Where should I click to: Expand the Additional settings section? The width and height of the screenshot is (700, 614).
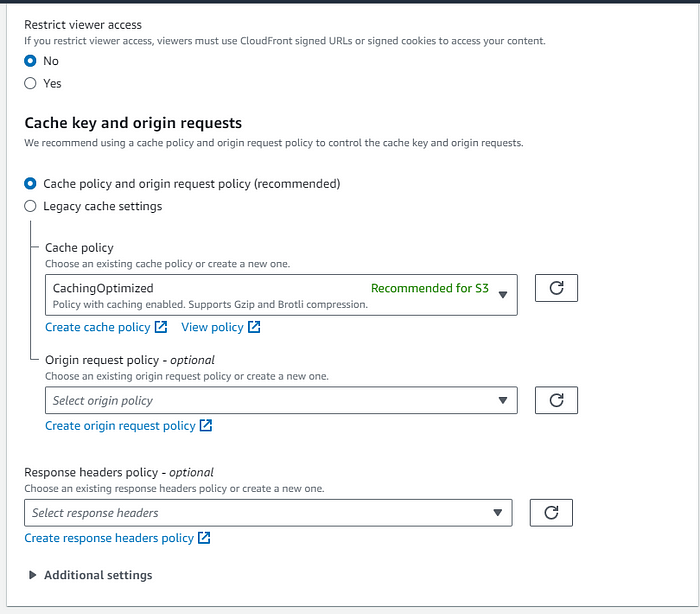pyautogui.click(x=91, y=575)
